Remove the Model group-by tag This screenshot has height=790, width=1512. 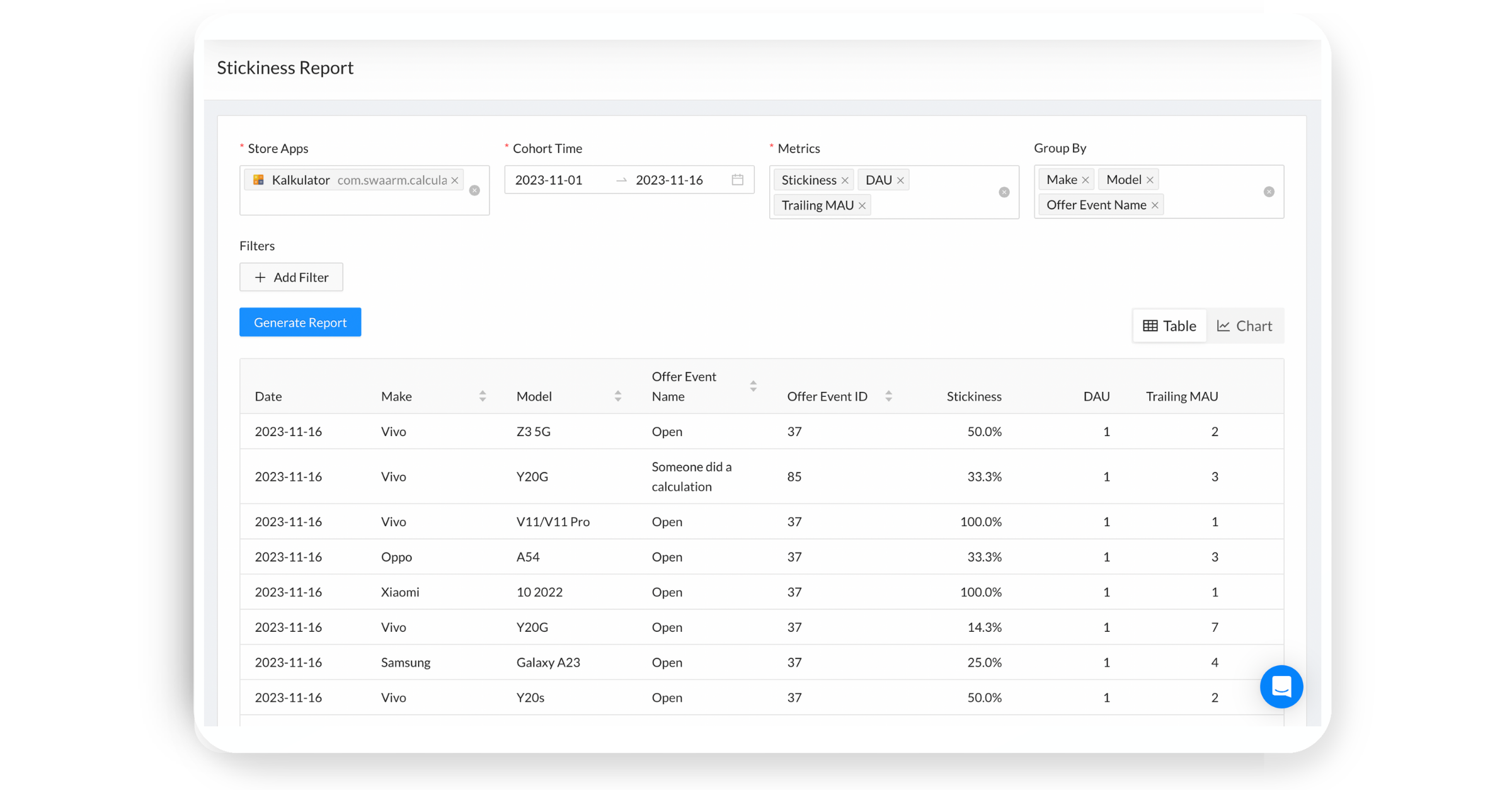pyautogui.click(x=1150, y=180)
